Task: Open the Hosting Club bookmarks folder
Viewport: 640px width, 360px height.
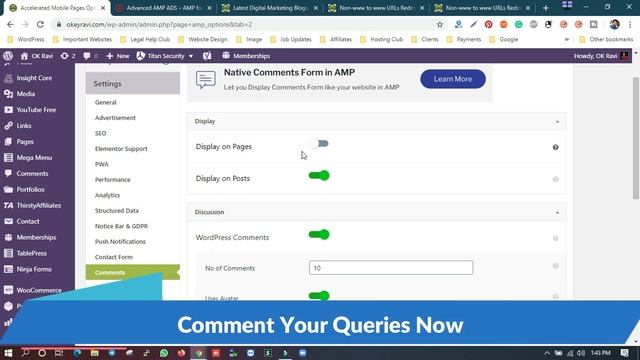Action: point(382,40)
